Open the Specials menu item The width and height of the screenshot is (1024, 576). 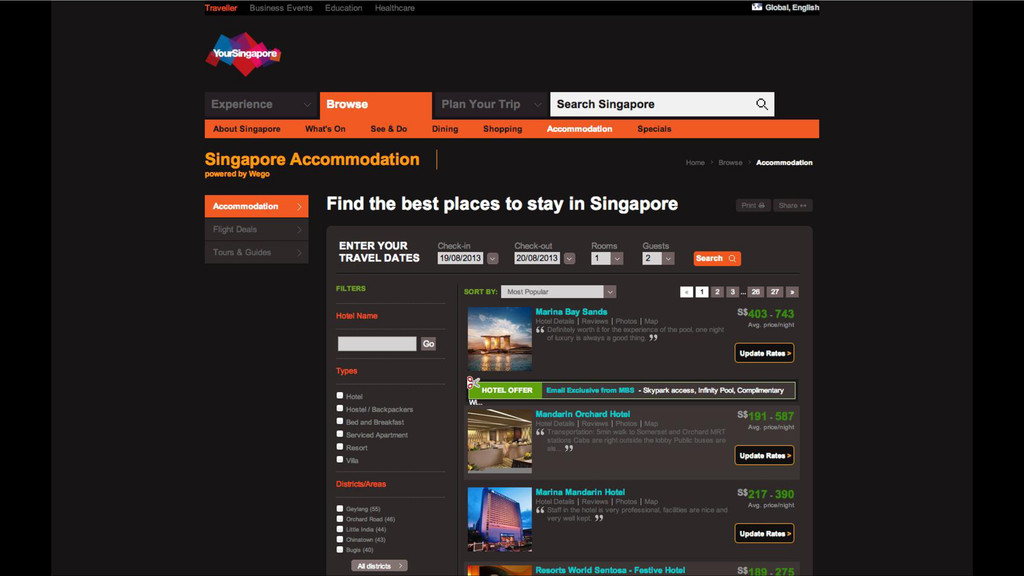[654, 129]
